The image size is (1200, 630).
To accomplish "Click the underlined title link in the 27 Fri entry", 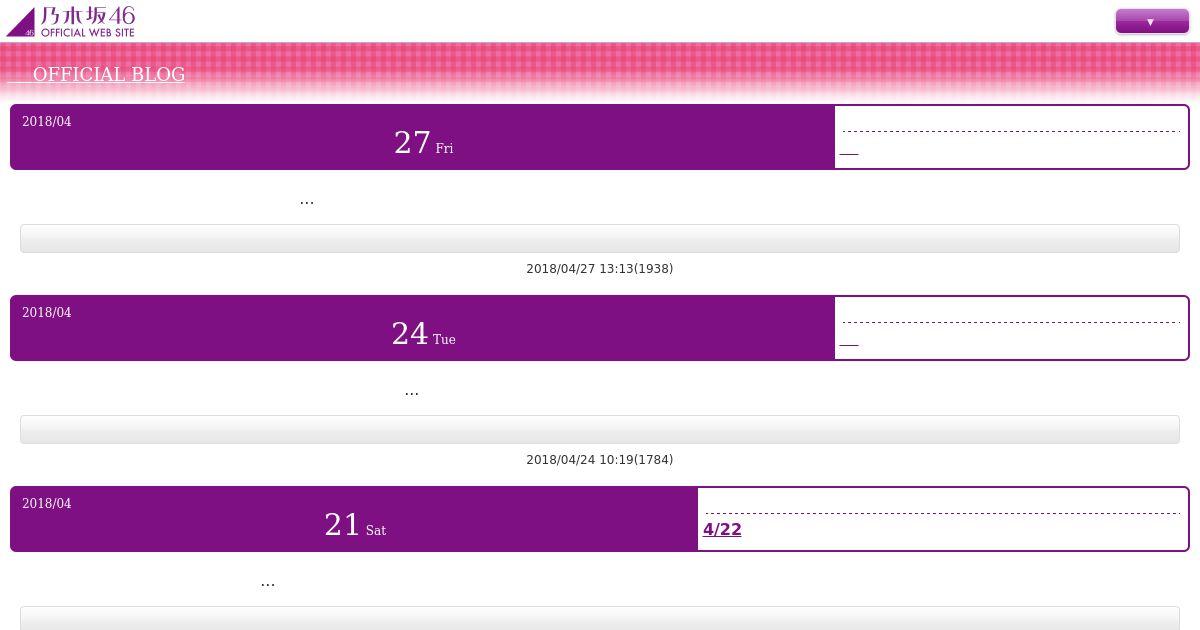I will point(848,151).
